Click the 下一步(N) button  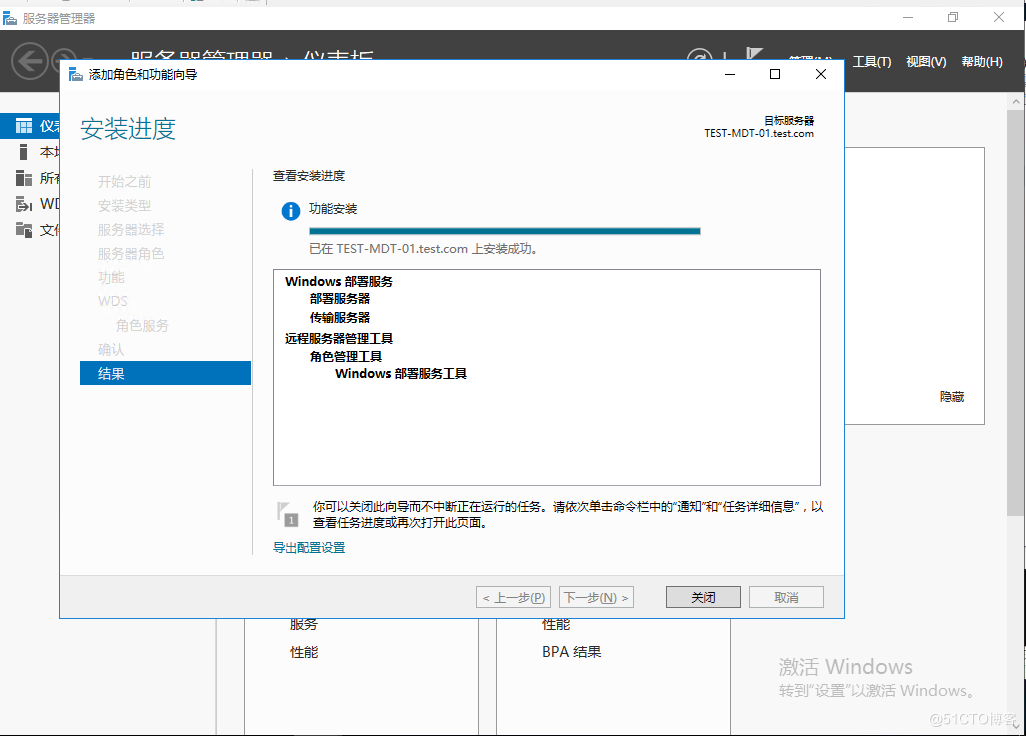(x=596, y=597)
